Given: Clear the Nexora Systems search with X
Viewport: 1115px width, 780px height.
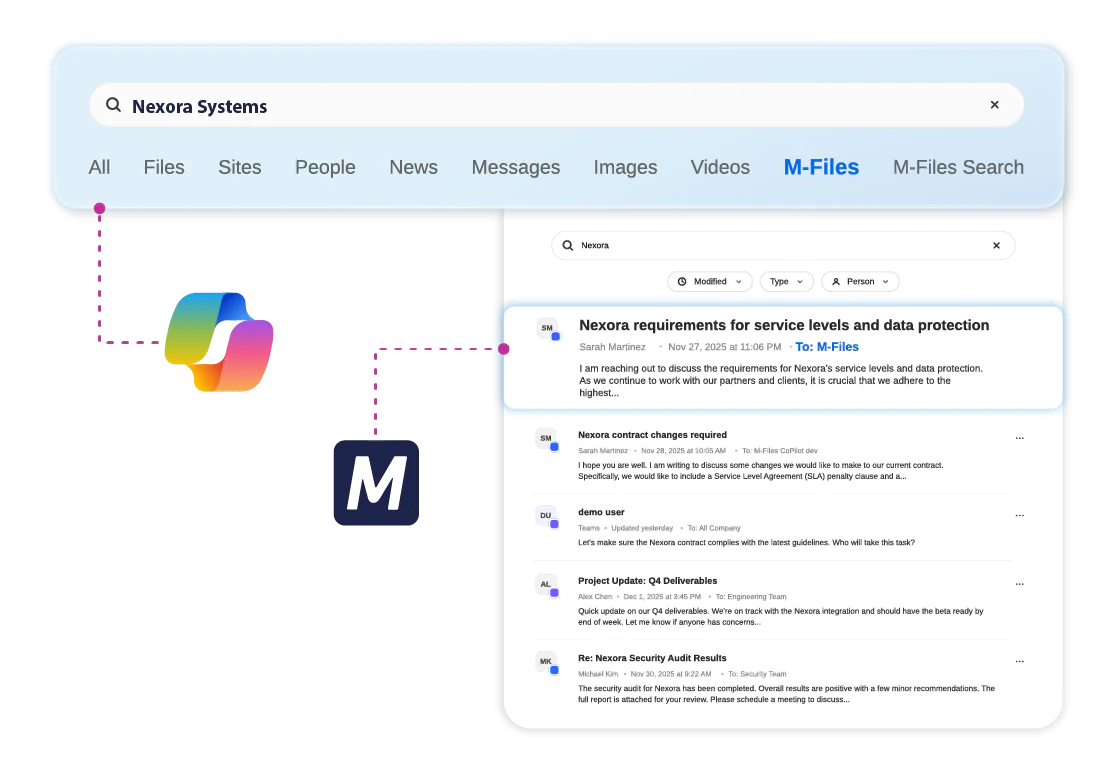Looking at the screenshot, I should pyautogui.click(x=994, y=105).
